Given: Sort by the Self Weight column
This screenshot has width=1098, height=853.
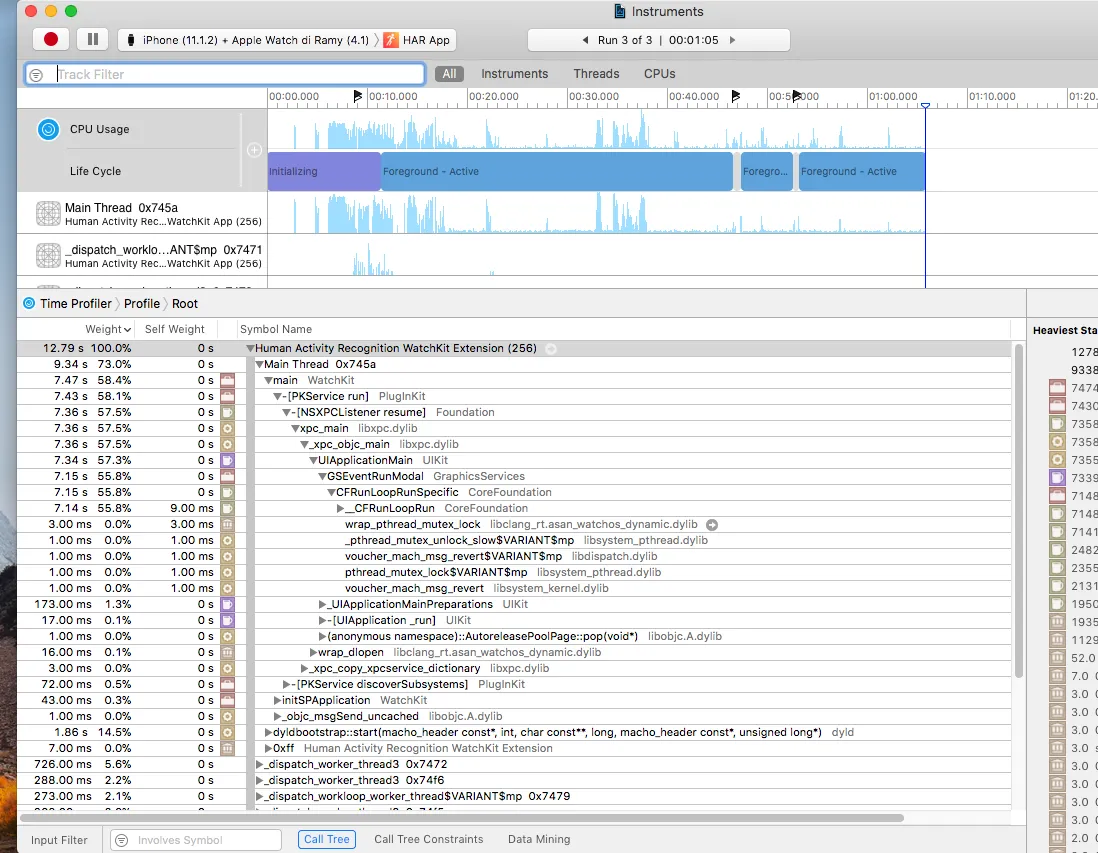Looking at the screenshot, I should tap(174, 329).
